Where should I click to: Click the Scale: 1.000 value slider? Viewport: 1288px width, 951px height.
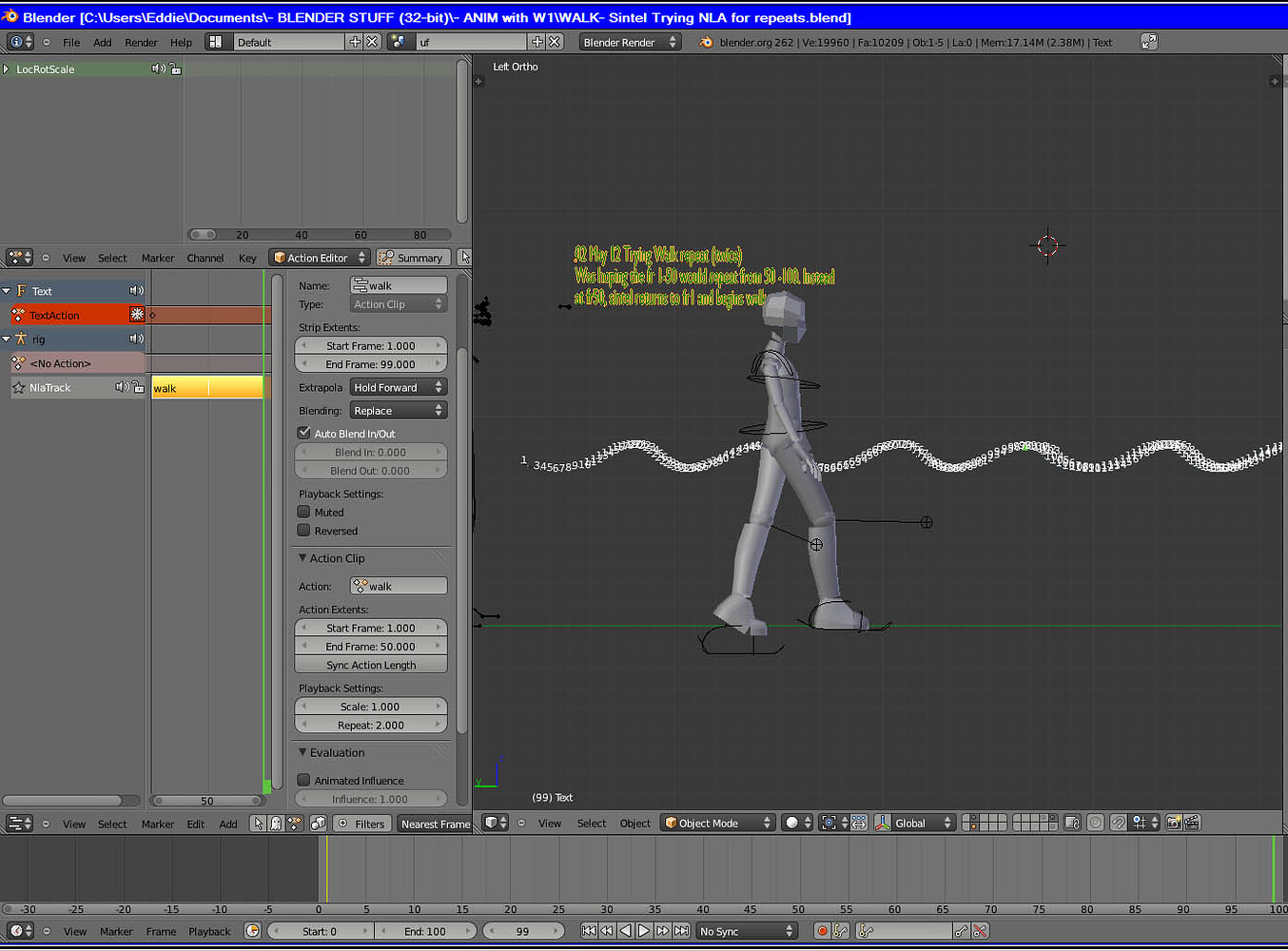point(371,707)
